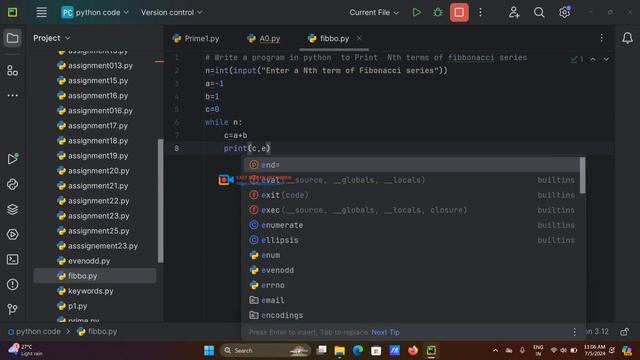The height and width of the screenshot is (360, 640).
Task: Choose email package suggestion
Action: (412, 300)
